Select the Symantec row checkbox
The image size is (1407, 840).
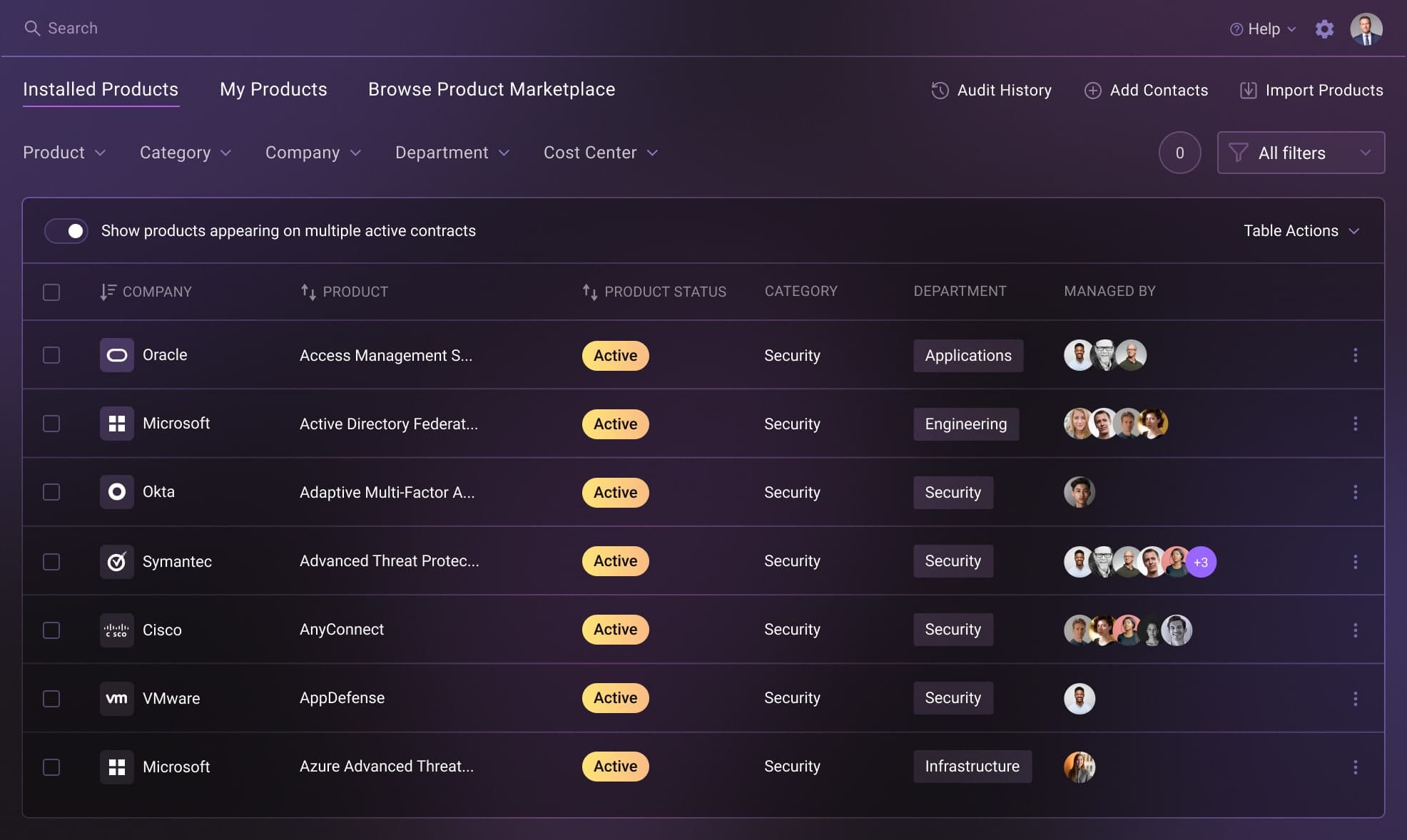[x=51, y=562]
